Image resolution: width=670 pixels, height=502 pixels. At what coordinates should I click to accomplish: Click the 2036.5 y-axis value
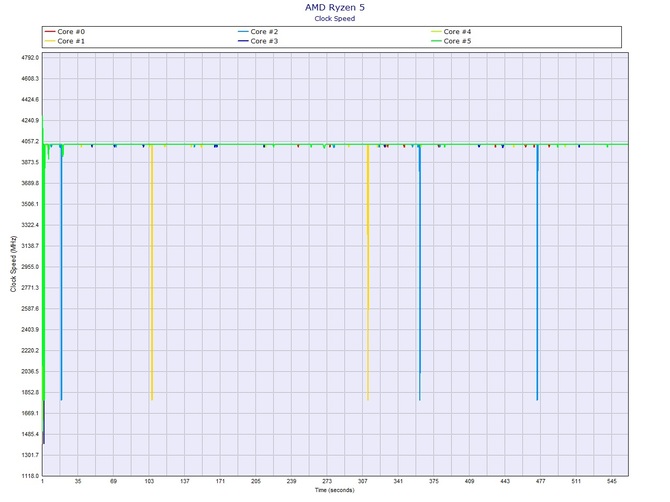[30, 372]
